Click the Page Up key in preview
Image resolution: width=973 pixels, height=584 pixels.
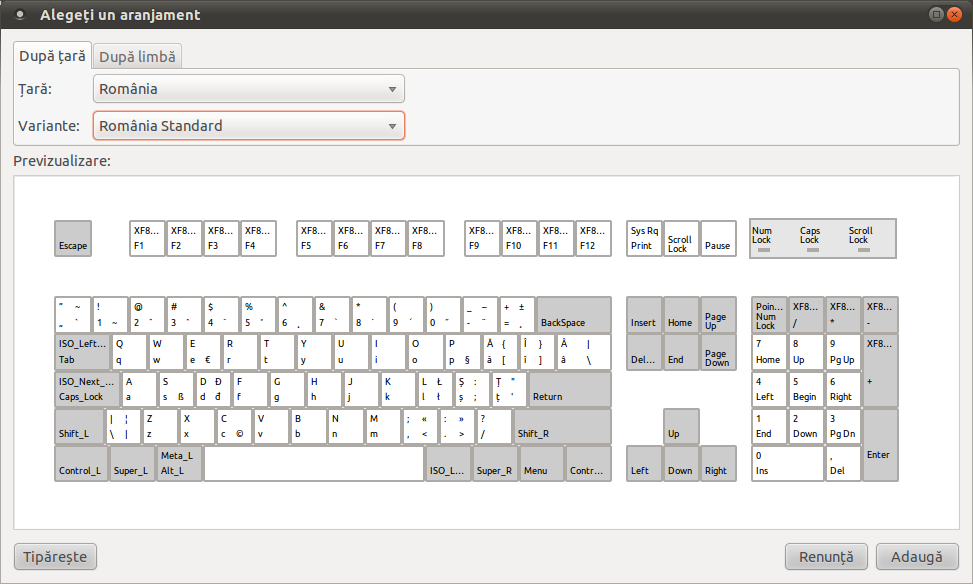coord(718,315)
